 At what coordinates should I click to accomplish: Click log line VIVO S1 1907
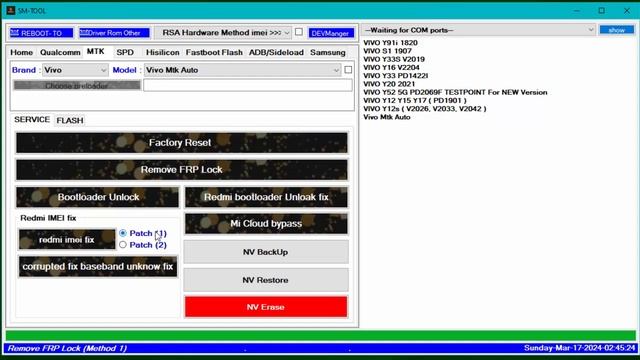tap(387, 51)
